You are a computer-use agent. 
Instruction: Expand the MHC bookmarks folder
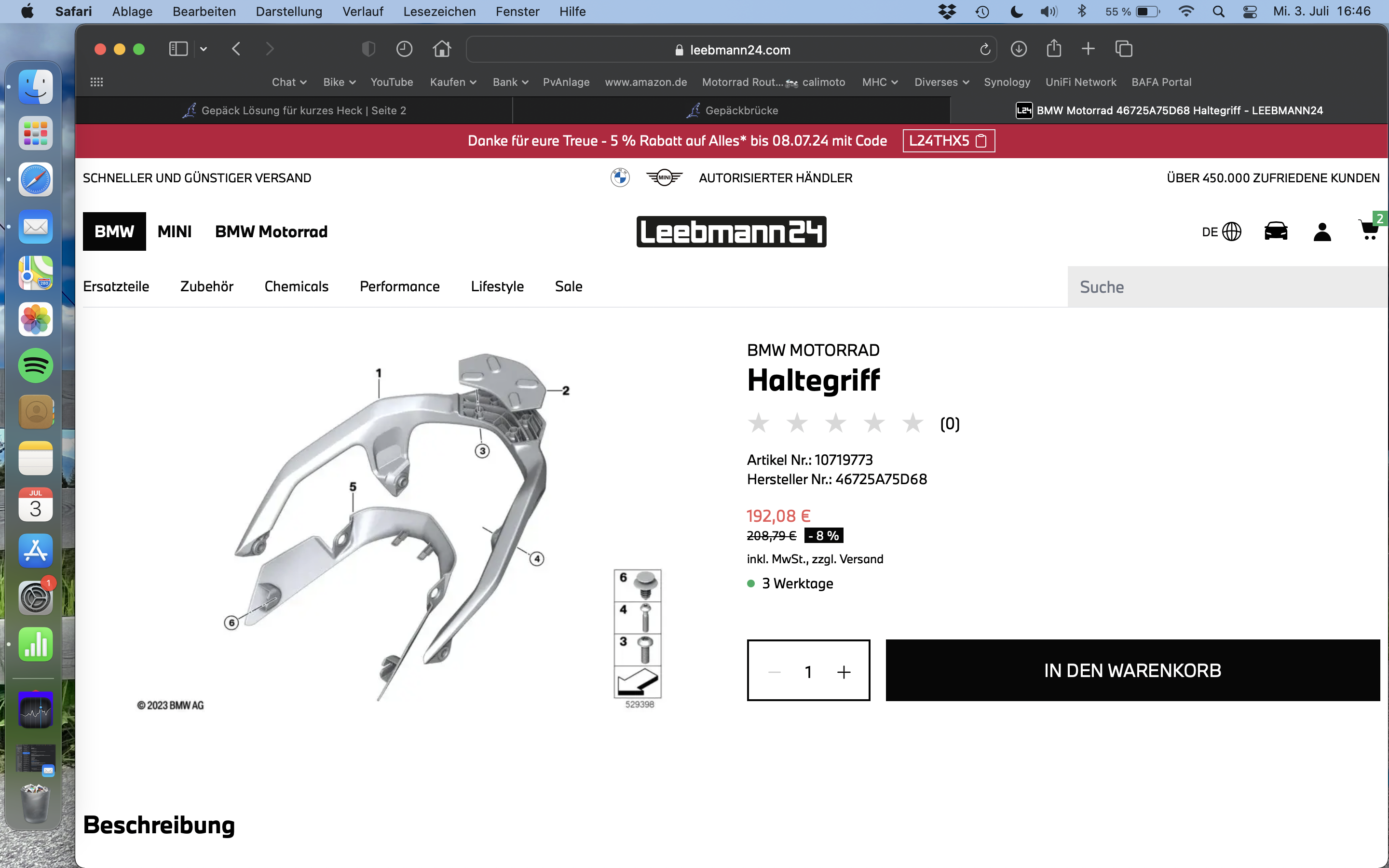pos(880,82)
